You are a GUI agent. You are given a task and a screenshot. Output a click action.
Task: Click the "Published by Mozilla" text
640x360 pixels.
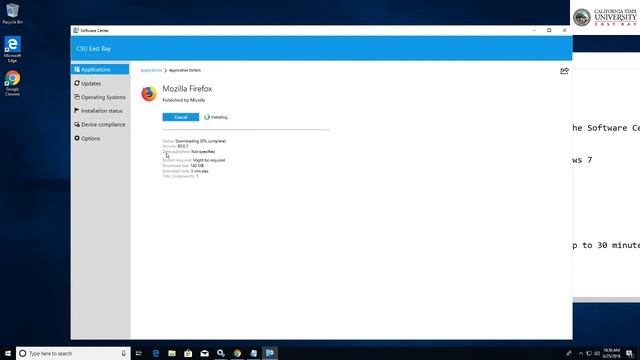pyautogui.click(x=184, y=100)
